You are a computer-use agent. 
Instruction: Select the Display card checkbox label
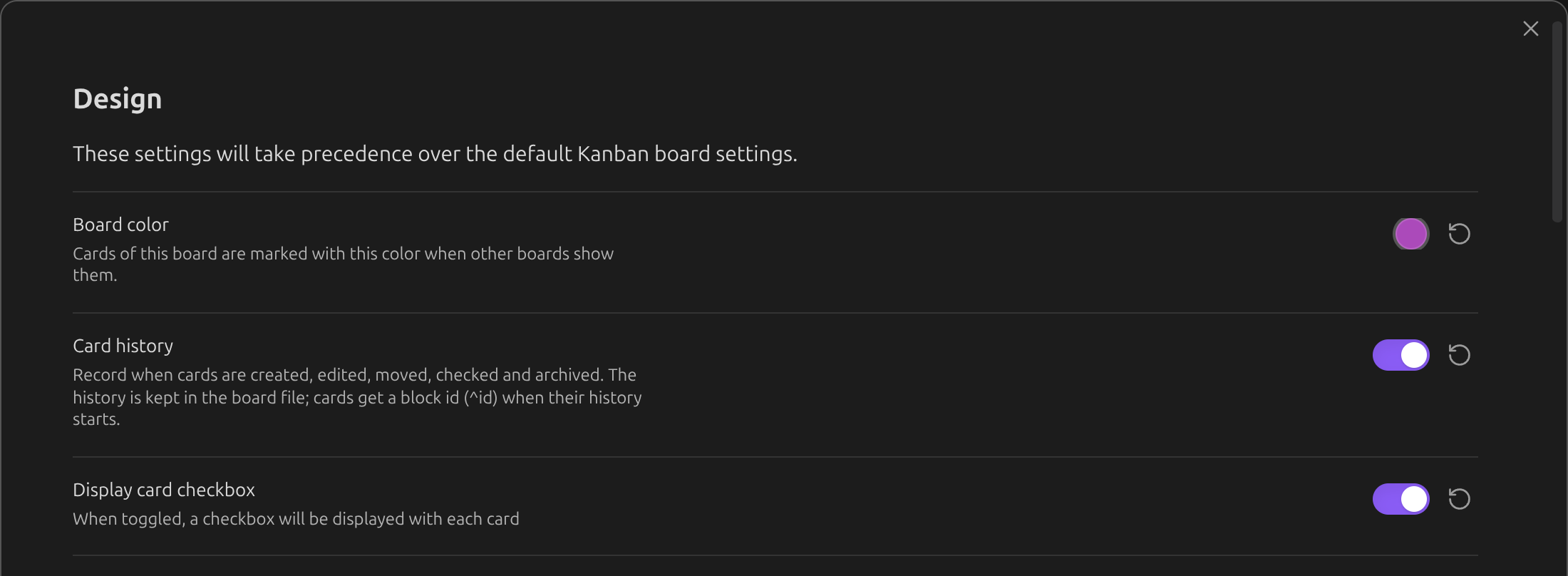point(164,490)
